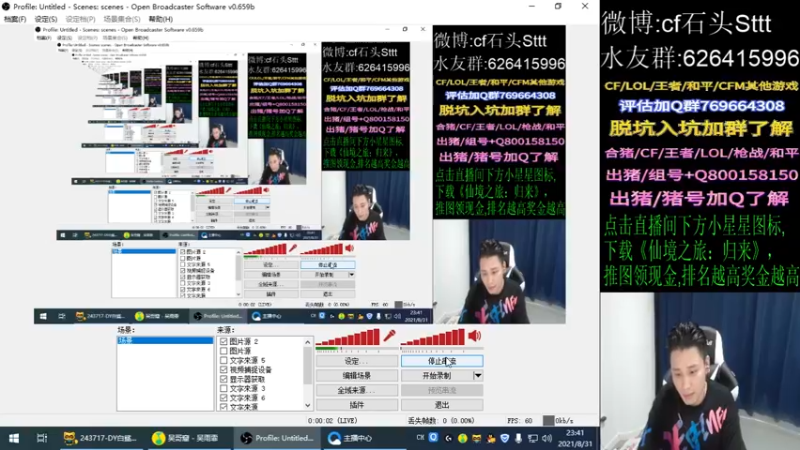Click the 0:00:02 (LIVE) status text

333,421
